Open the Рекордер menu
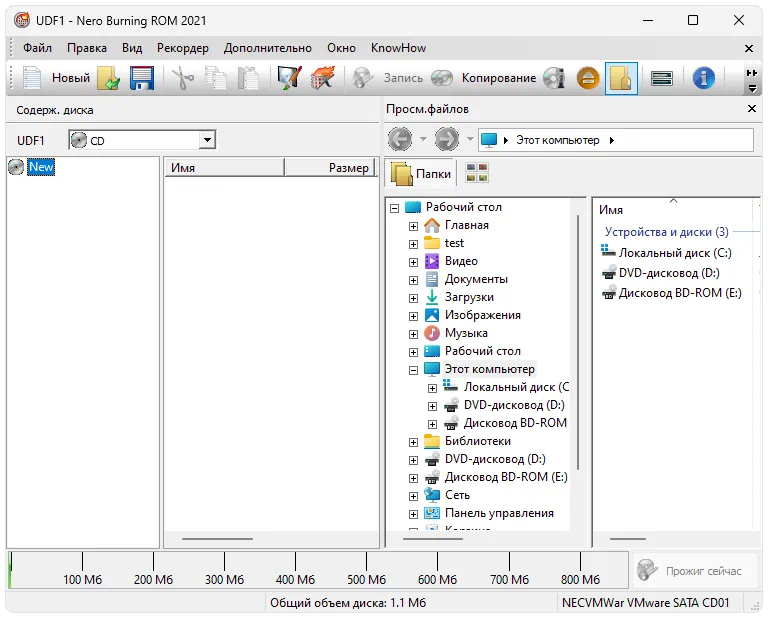768x618 pixels. [x=183, y=48]
